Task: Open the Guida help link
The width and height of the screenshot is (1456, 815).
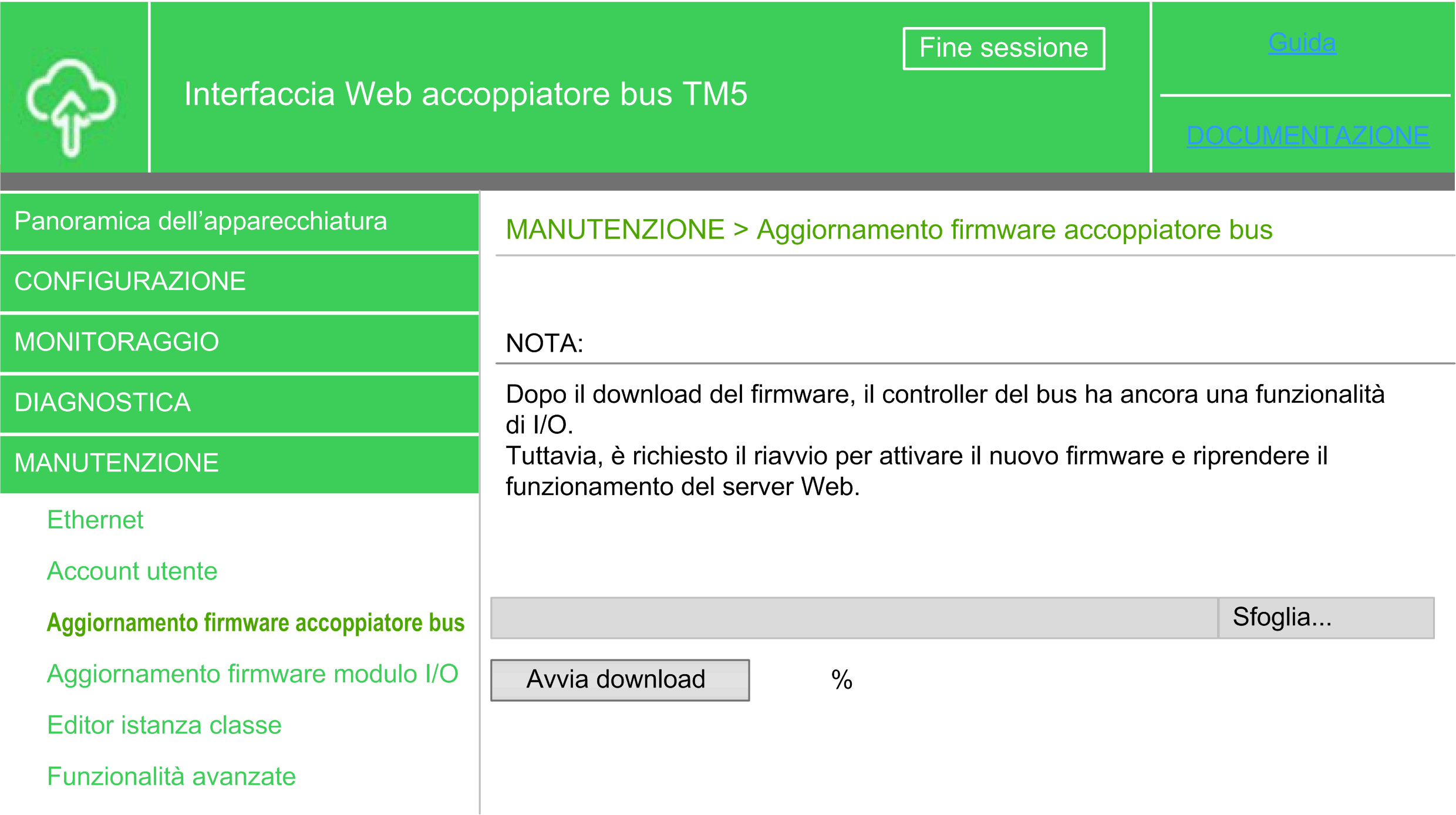Action: click(1302, 43)
